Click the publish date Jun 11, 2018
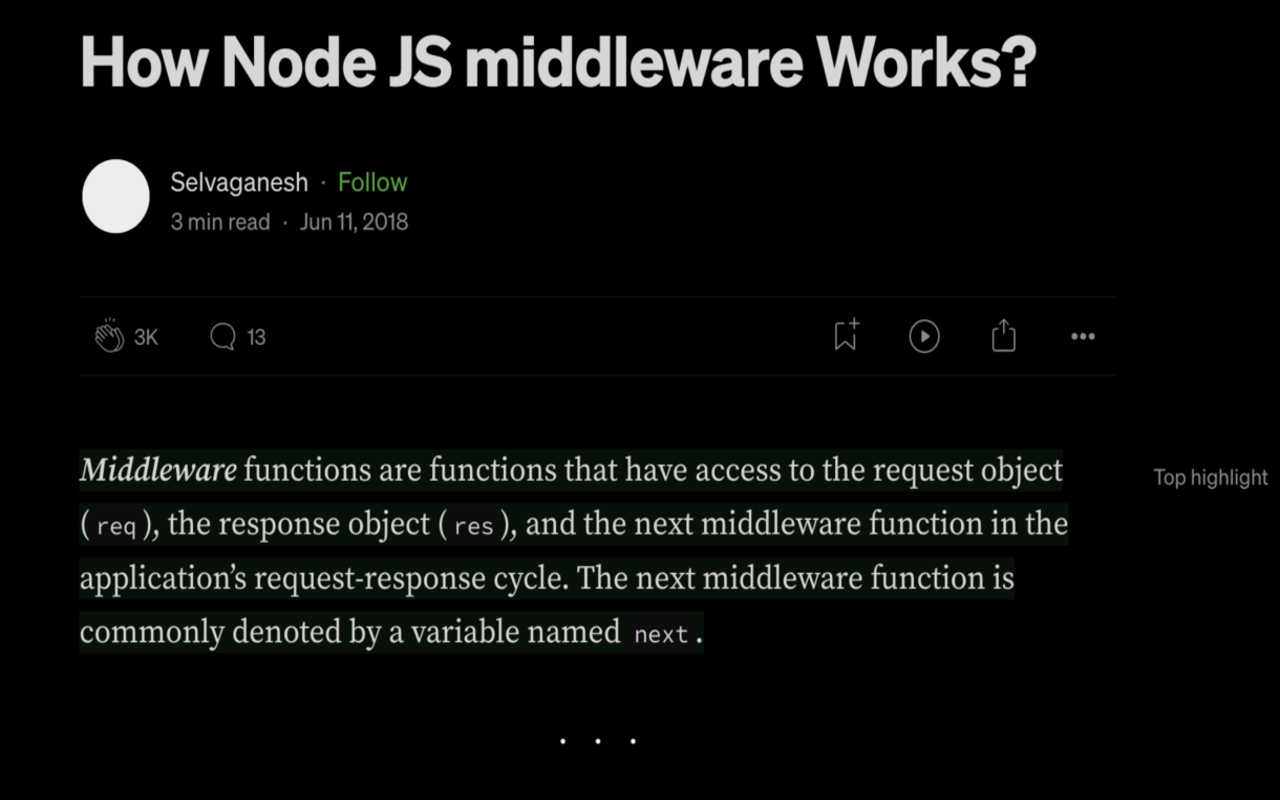This screenshot has width=1280, height=800. (355, 222)
